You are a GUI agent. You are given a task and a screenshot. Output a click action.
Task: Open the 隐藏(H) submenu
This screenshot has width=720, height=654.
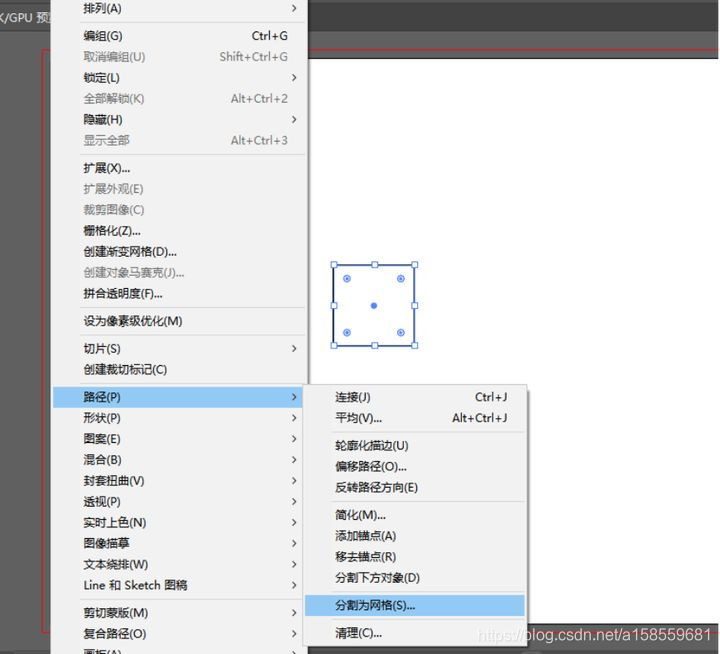[178, 119]
